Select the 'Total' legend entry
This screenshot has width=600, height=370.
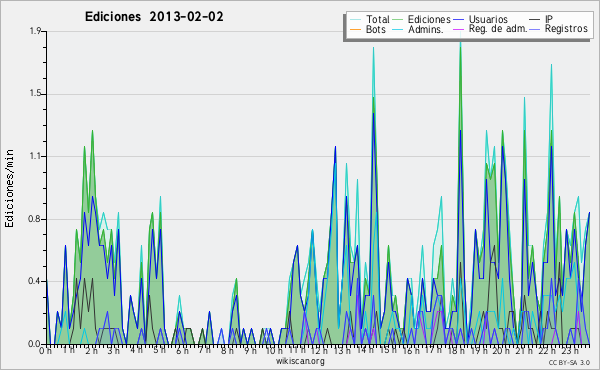378,19
